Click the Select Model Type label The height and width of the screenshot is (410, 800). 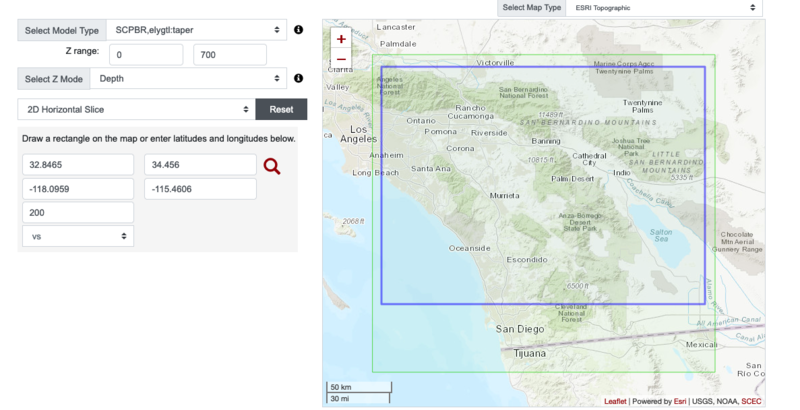(62, 30)
